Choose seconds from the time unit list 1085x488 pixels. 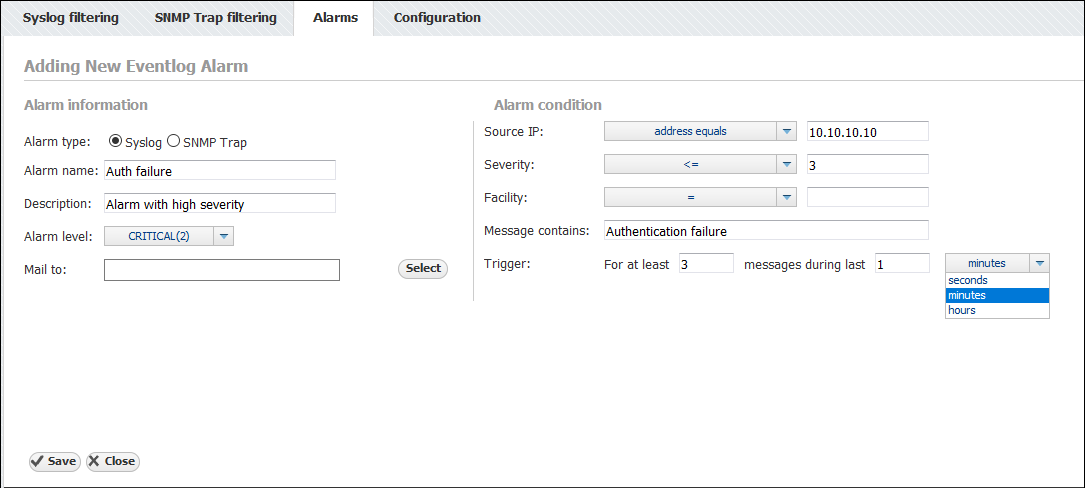point(996,280)
